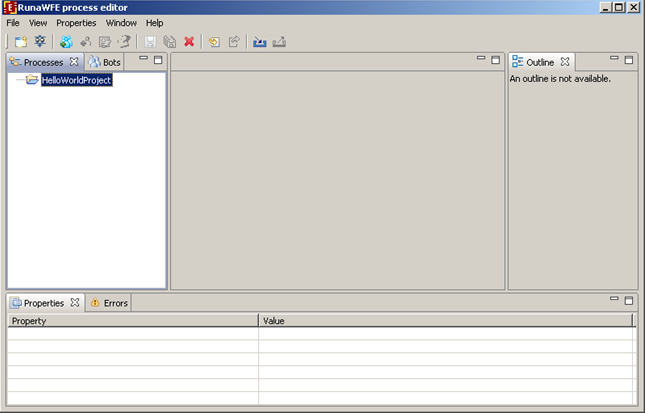Click the save floppy disk icon
This screenshot has width=646, height=413.
pyautogui.click(x=151, y=42)
